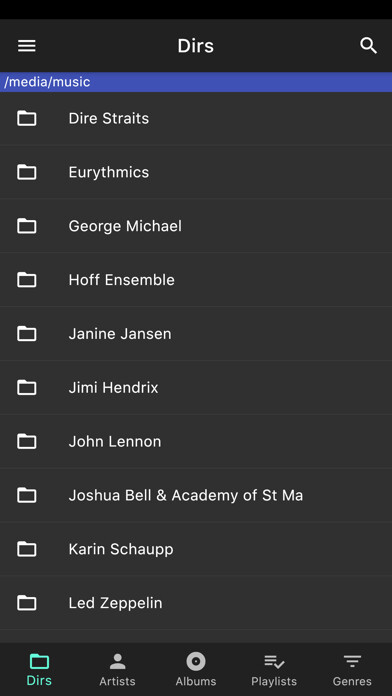The width and height of the screenshot is (392, 696).
Task: Switch to the Artists tab
Action: pos(117,670)
